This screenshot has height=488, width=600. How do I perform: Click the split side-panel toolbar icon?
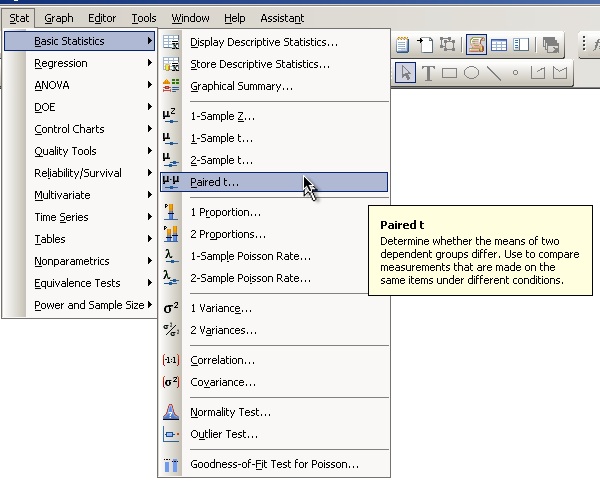tap(521, 44)
